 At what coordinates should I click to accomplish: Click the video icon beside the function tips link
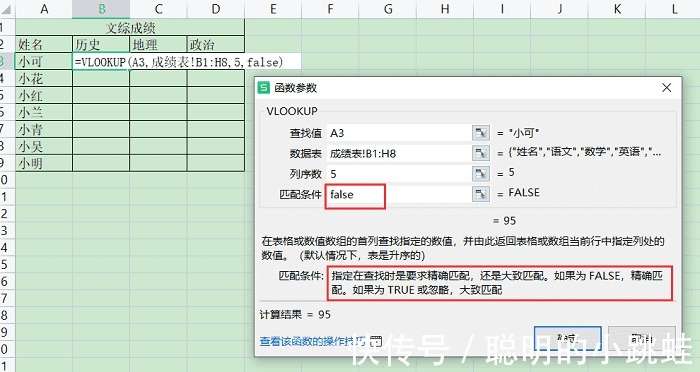coord(376,342)
